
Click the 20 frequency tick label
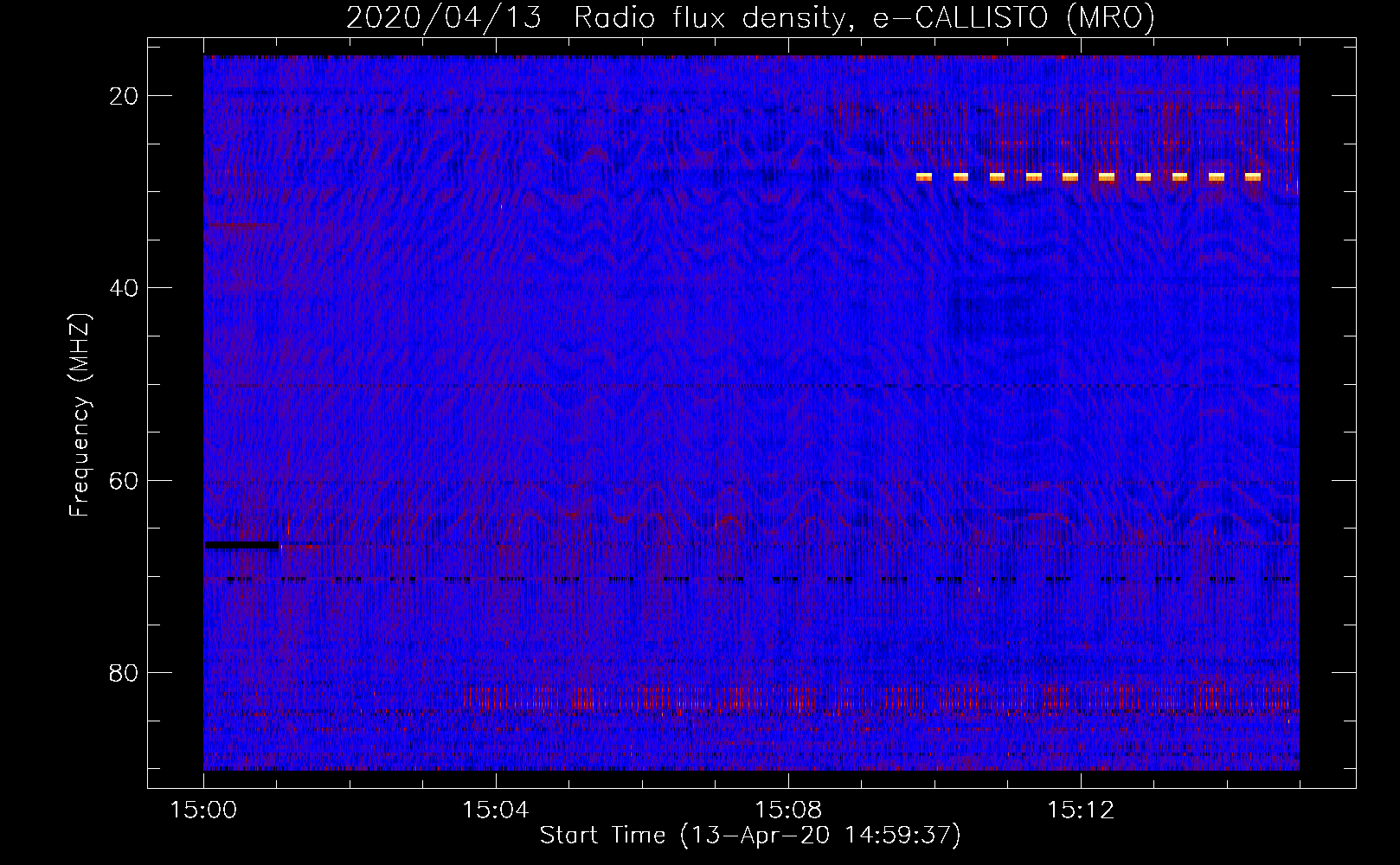(x=125, y=96)
